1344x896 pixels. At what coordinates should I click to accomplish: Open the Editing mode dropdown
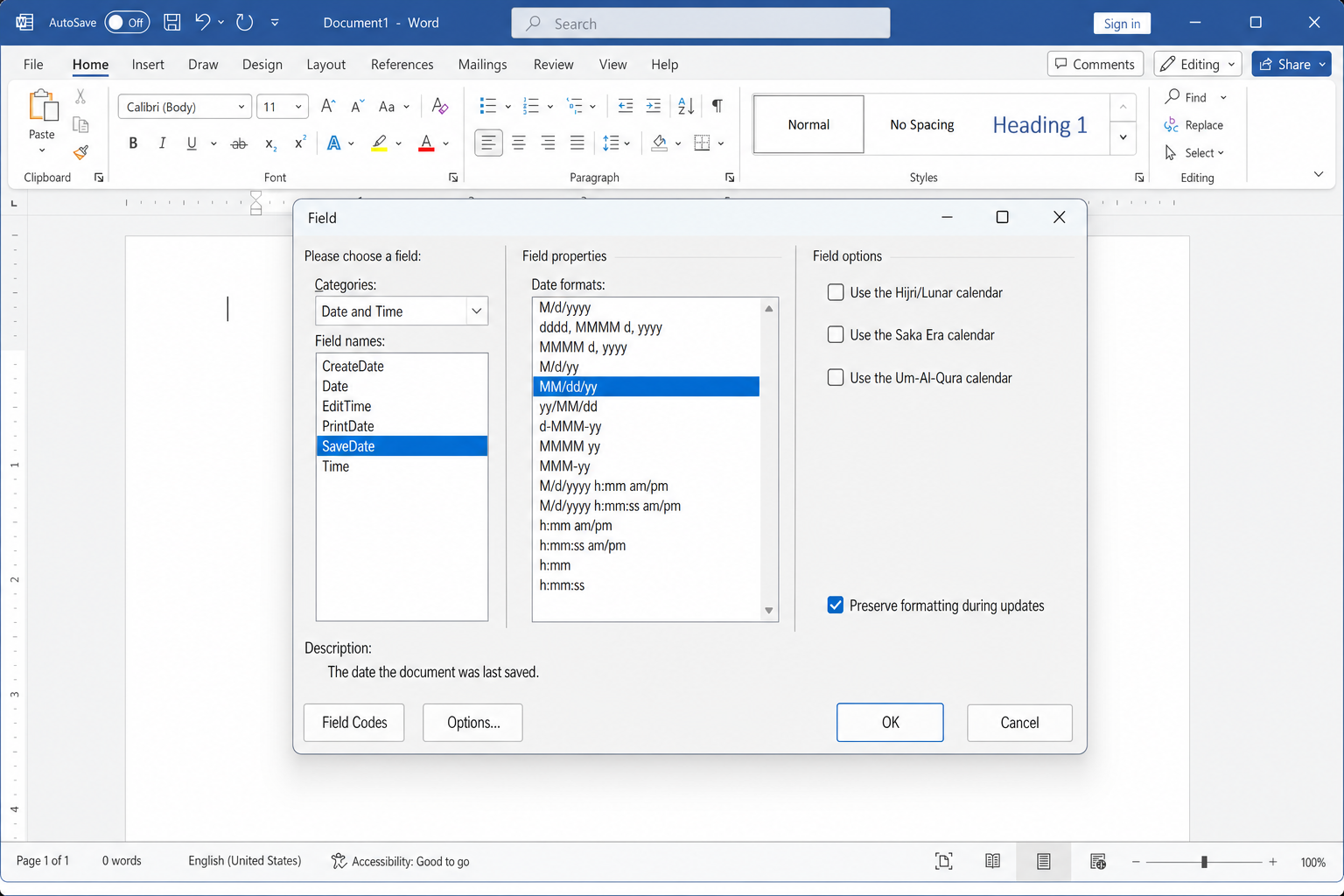1198,64
